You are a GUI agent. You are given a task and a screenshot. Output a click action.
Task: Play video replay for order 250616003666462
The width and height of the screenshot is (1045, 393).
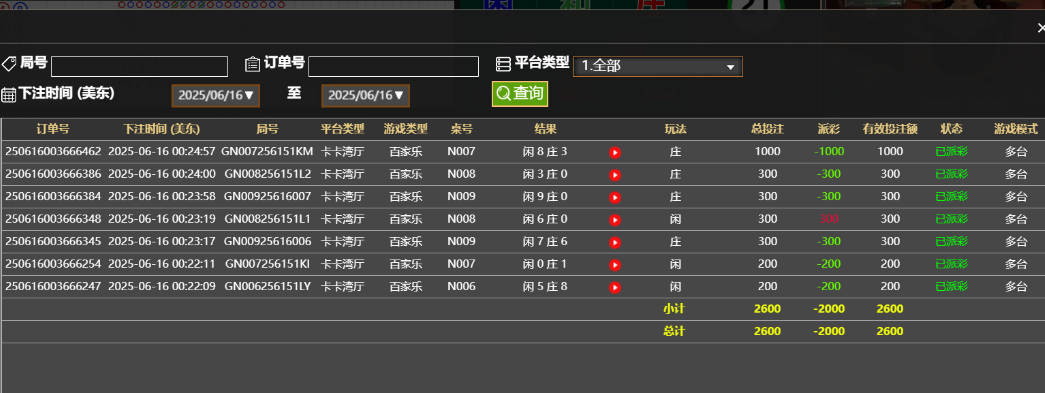pyautogui.click(x=614, y=153)
